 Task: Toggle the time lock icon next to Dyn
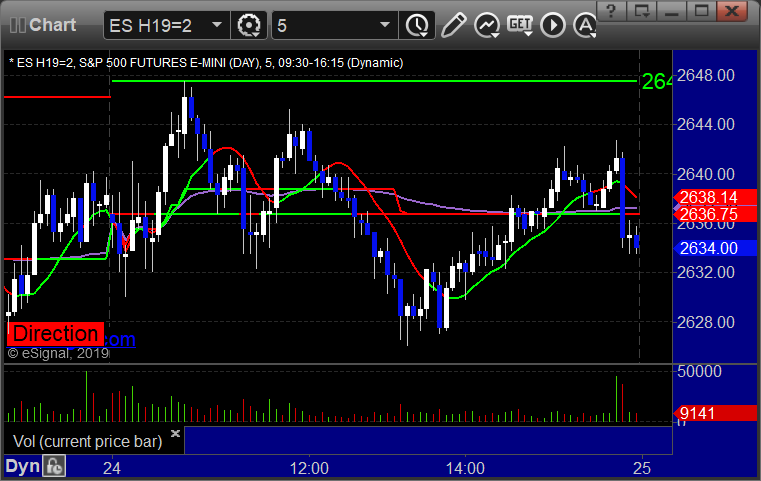(54, 466)
